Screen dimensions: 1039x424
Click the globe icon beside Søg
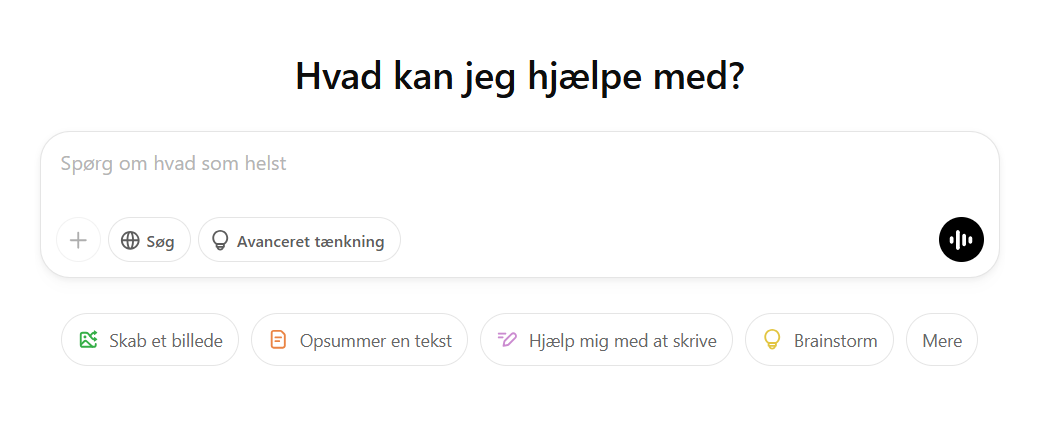pyautogui.click(x=130, y=240)
